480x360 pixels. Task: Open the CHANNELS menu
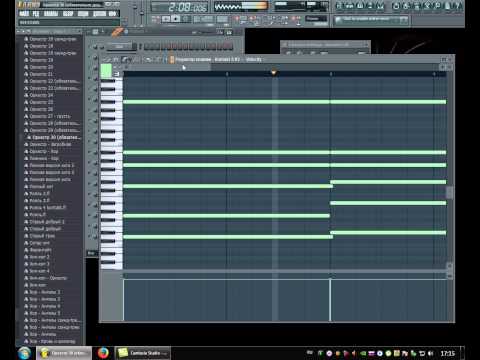51,14
